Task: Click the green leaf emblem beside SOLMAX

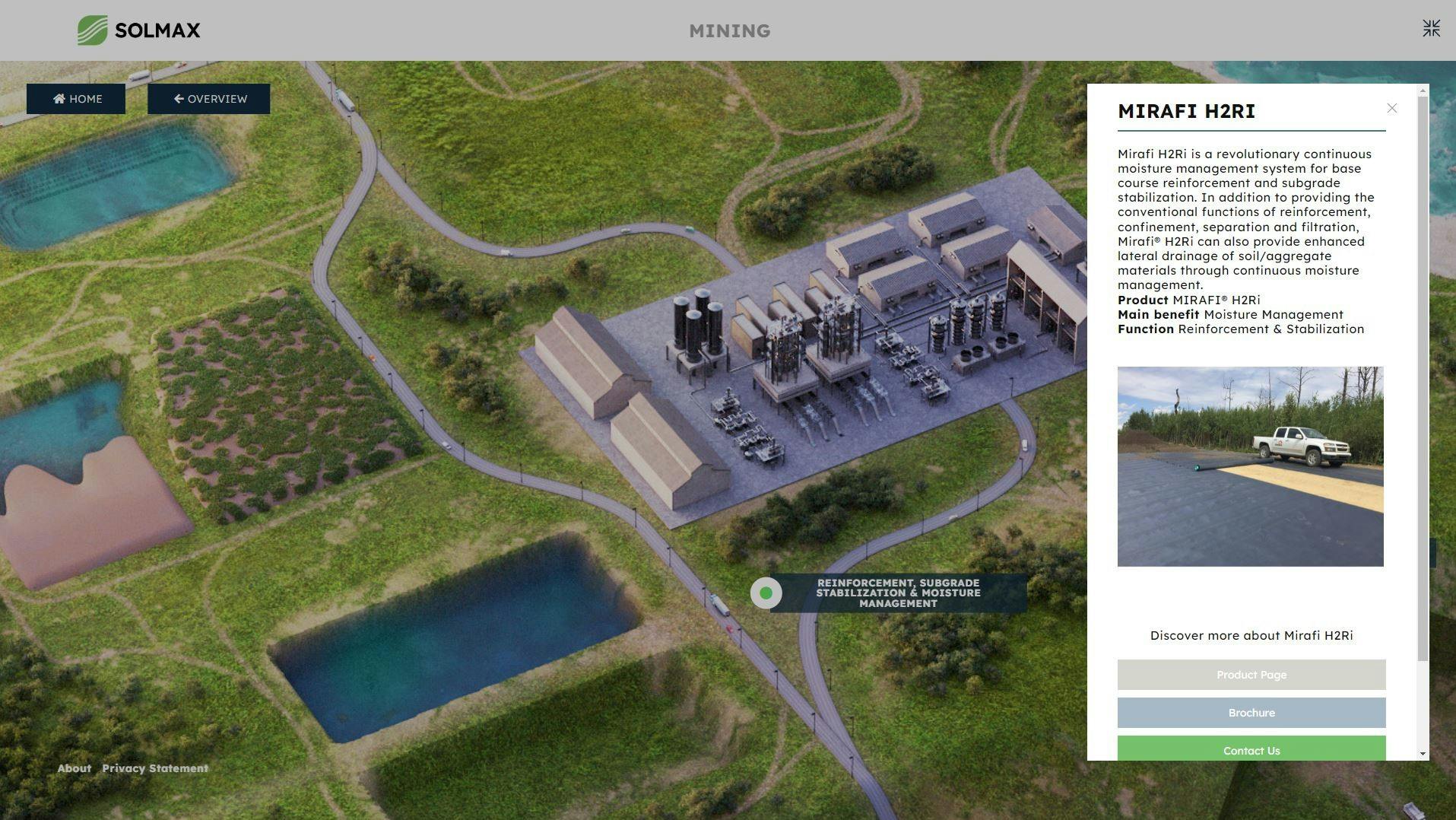Action: [91, 29]
